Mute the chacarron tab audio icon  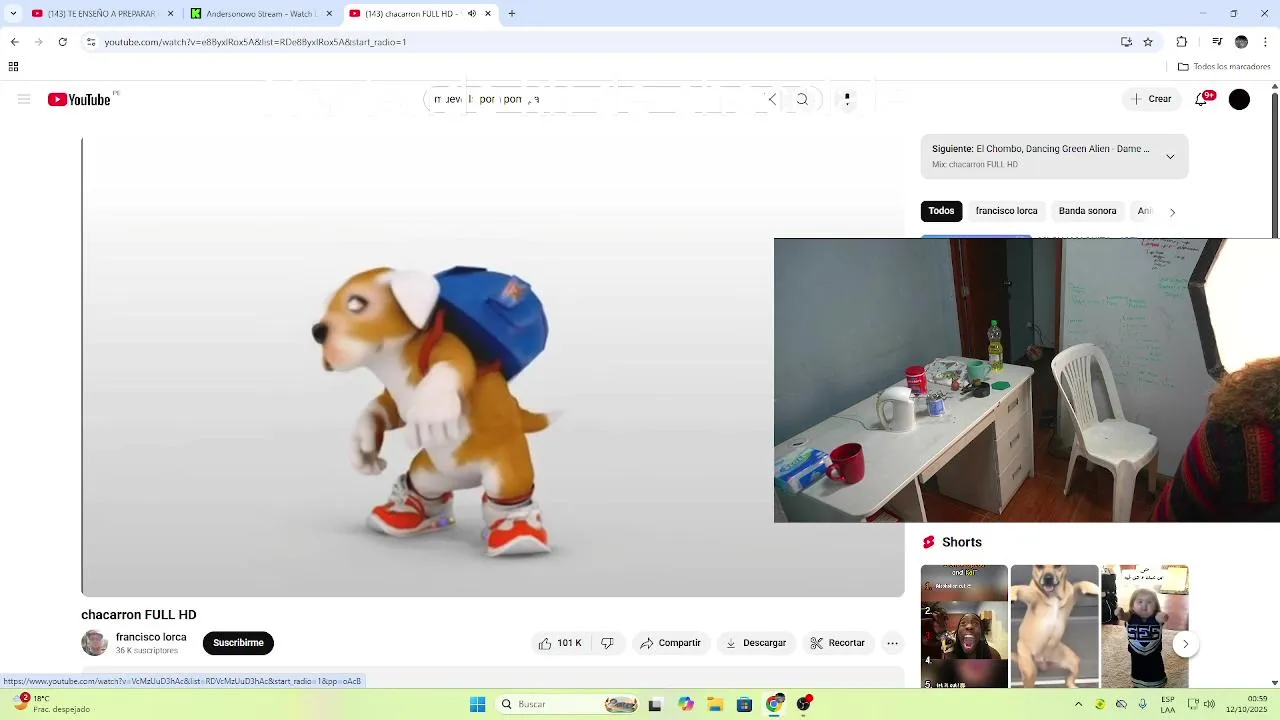click(472, 14)
